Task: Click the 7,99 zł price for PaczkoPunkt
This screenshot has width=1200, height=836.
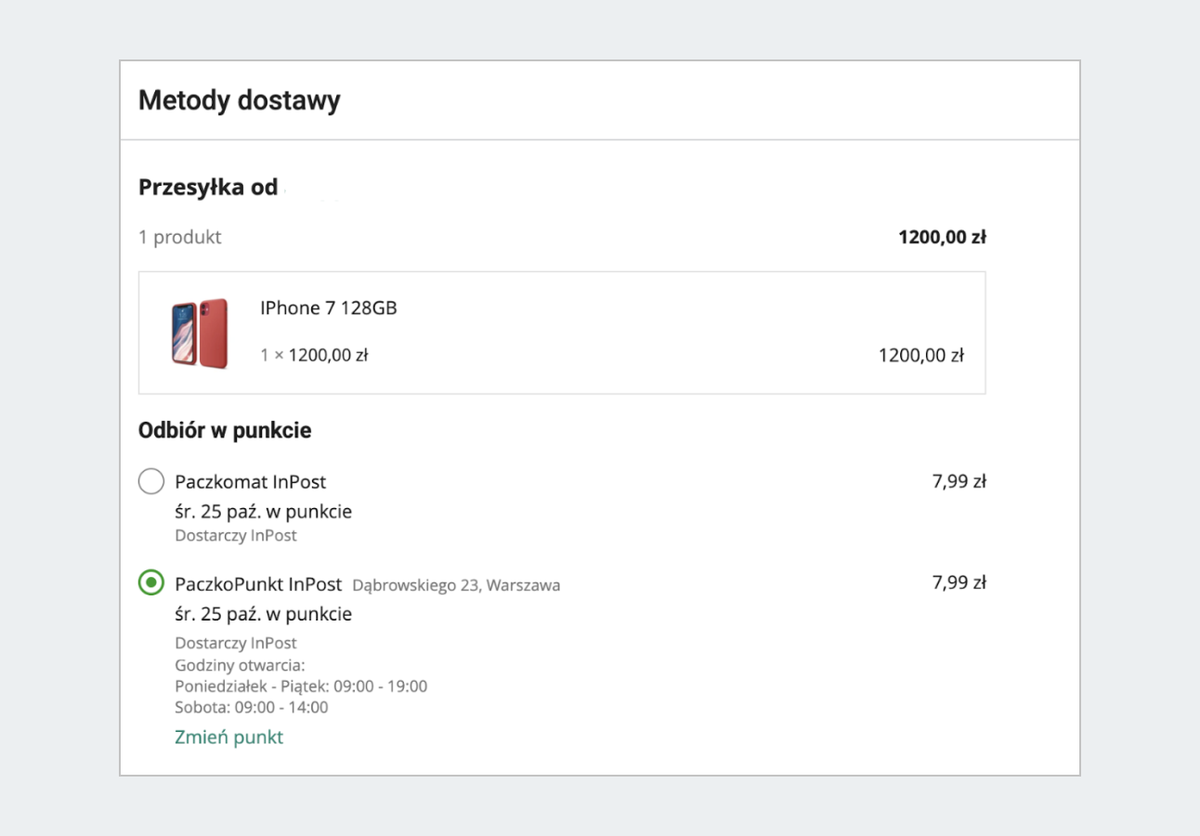Action: coord(958,583)
